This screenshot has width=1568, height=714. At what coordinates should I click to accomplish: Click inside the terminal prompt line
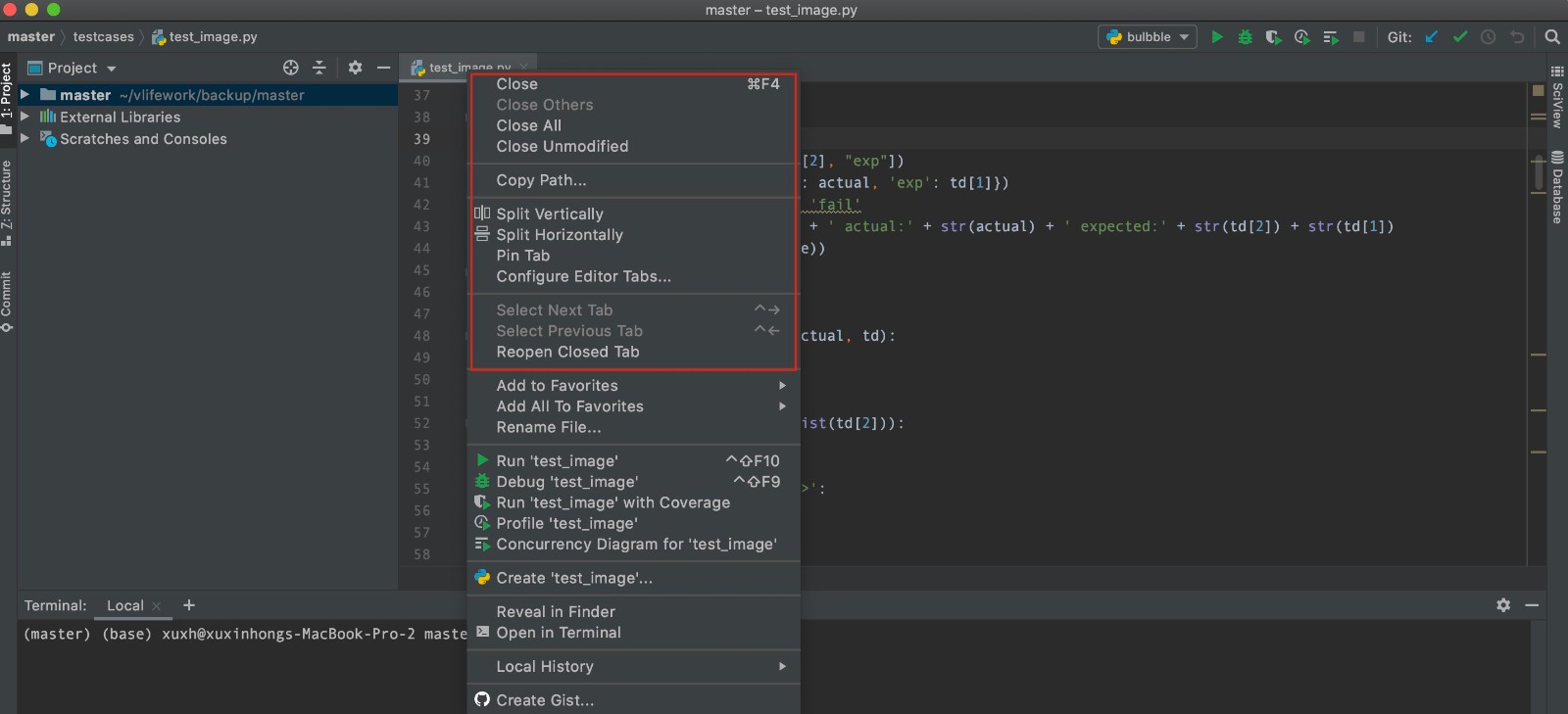(x=244, y=635)
